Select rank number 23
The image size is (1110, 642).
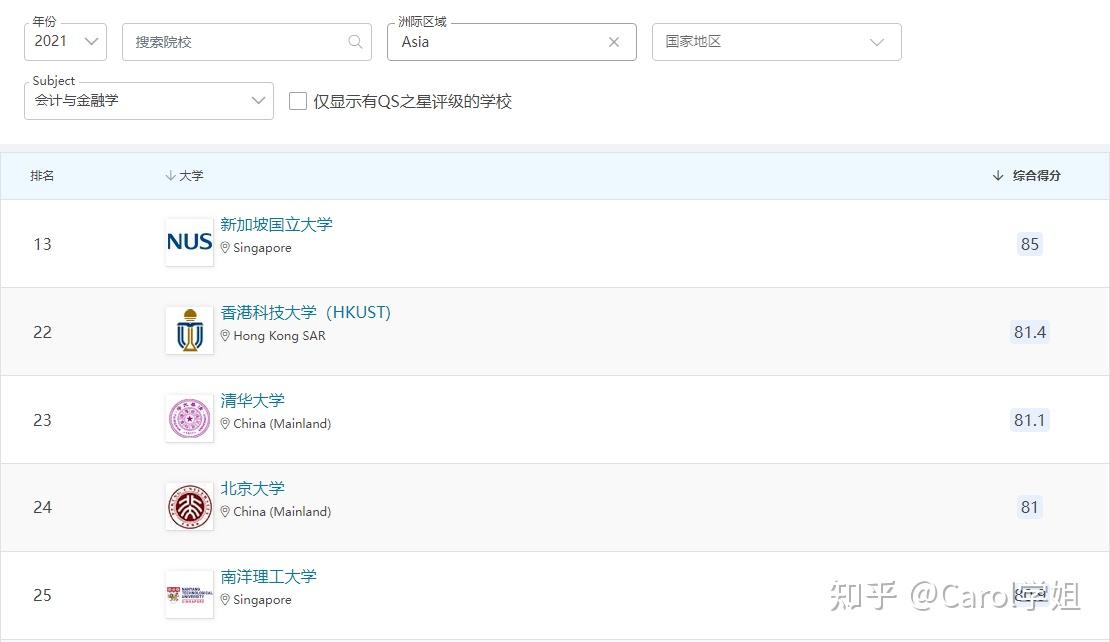coord(42,420)
